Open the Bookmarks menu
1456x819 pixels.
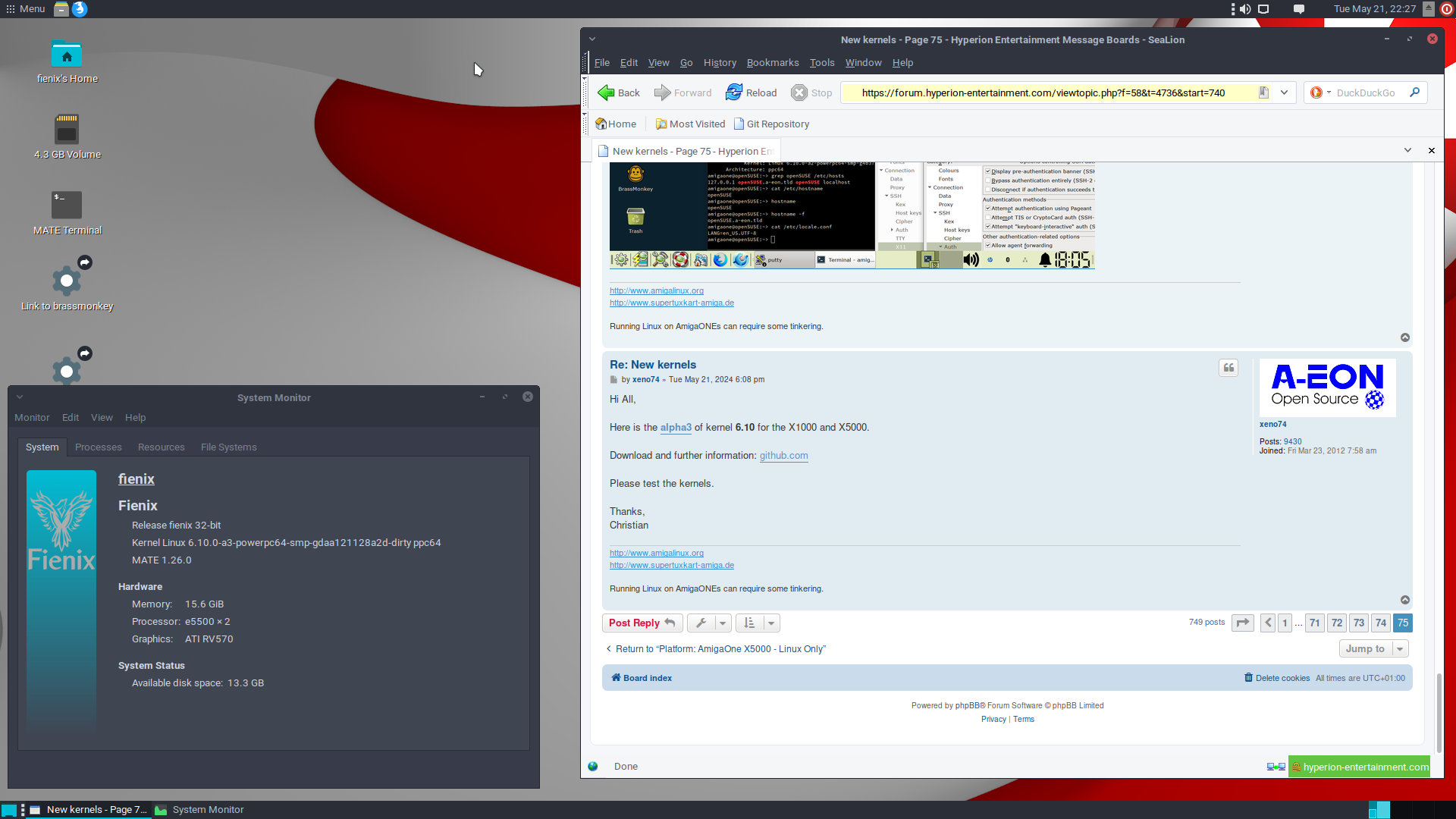[772, 63]
